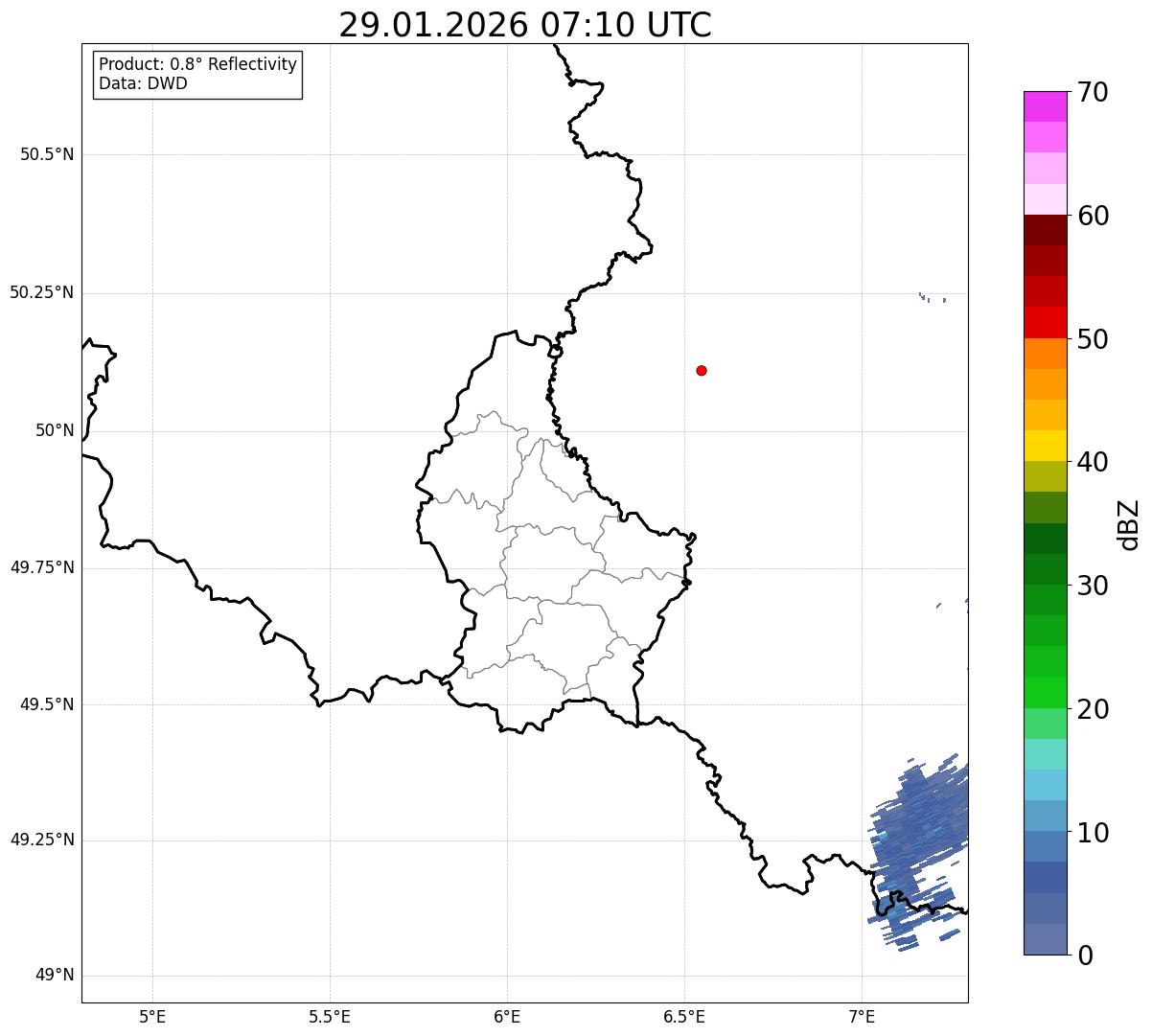
Task: Click the '49.75°N' latitude label
Action: tap(41, 567)
